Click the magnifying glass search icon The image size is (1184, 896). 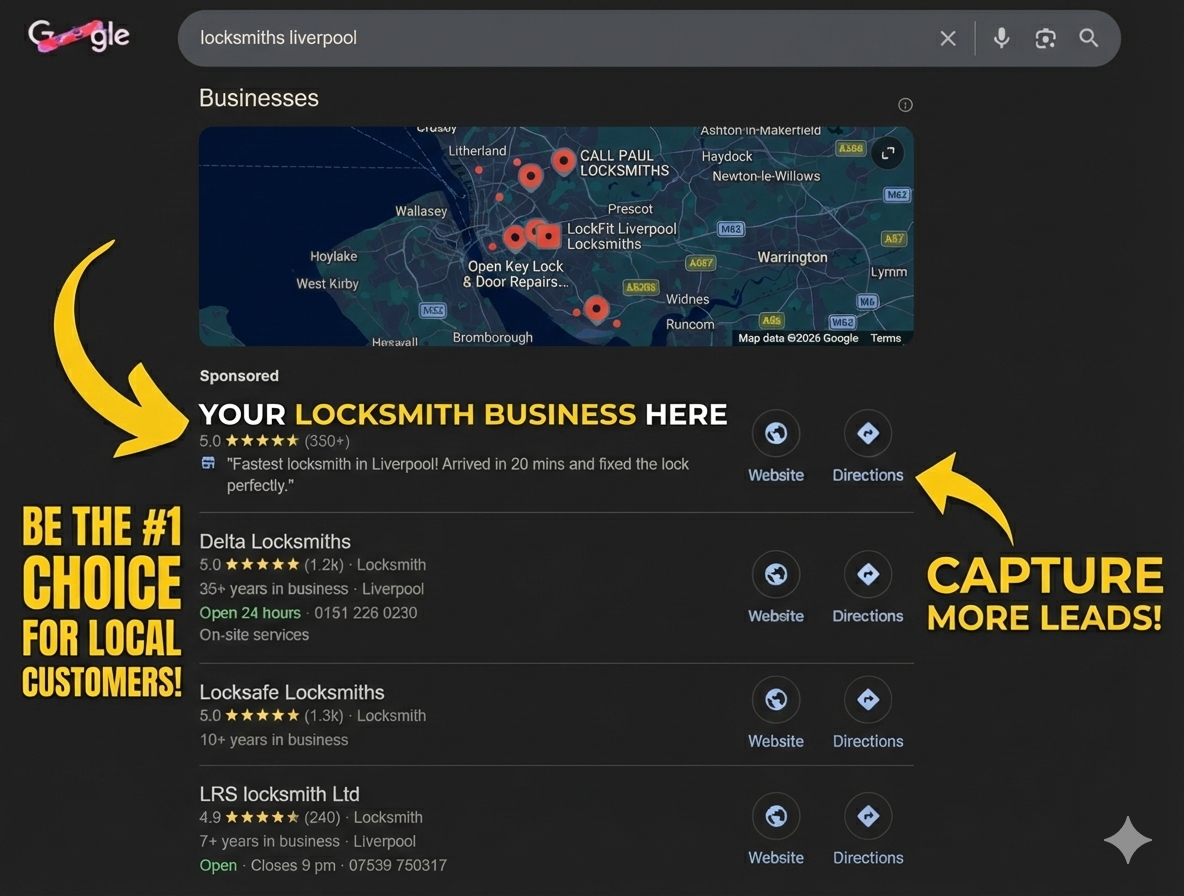(1089, 38)
